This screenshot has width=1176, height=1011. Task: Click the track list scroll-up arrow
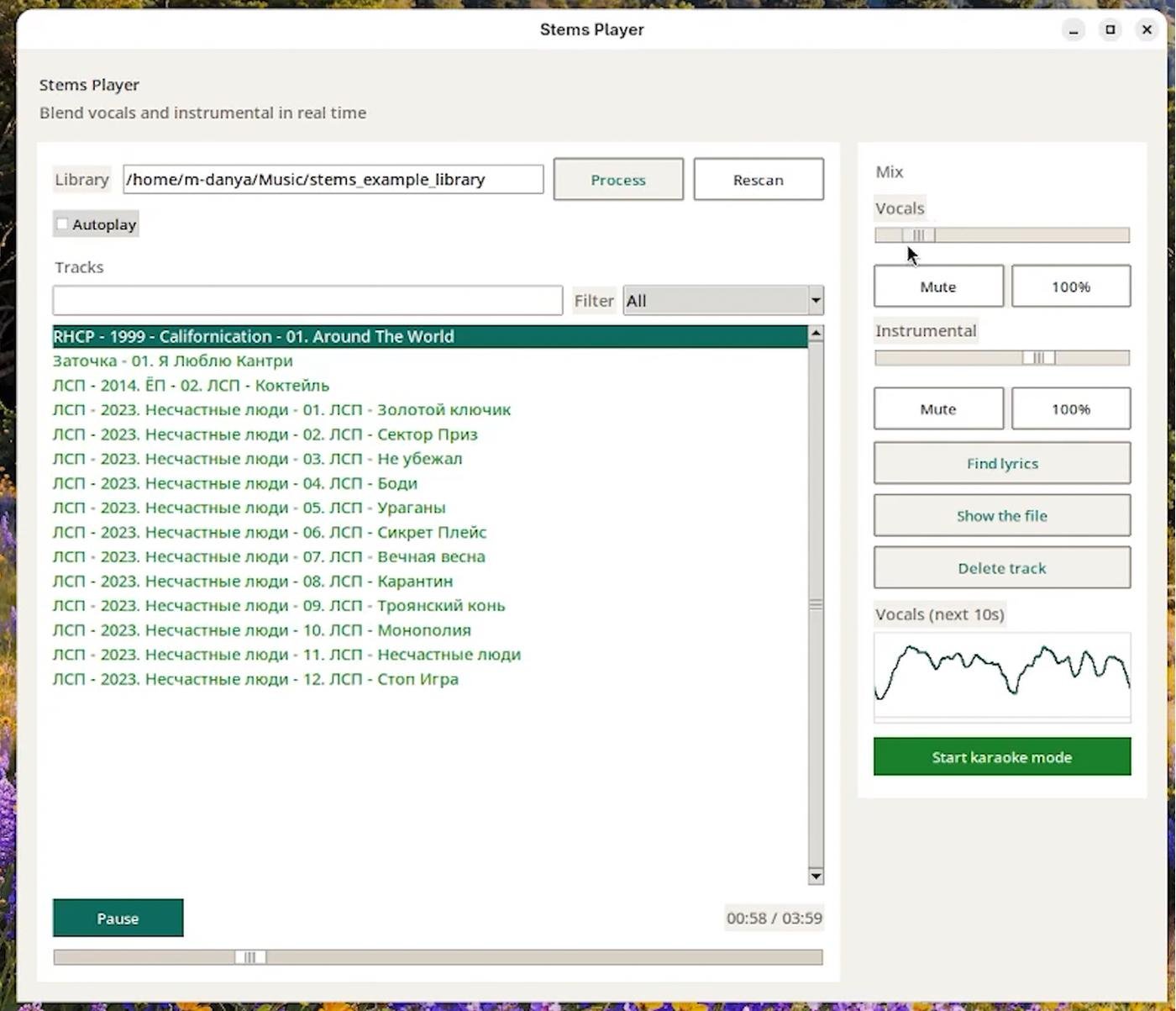click(815, 334)
